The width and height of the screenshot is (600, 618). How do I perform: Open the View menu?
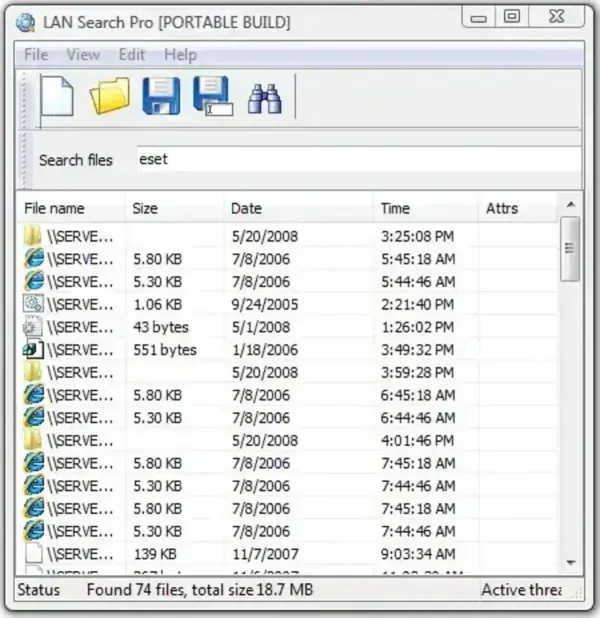(83, 54)
